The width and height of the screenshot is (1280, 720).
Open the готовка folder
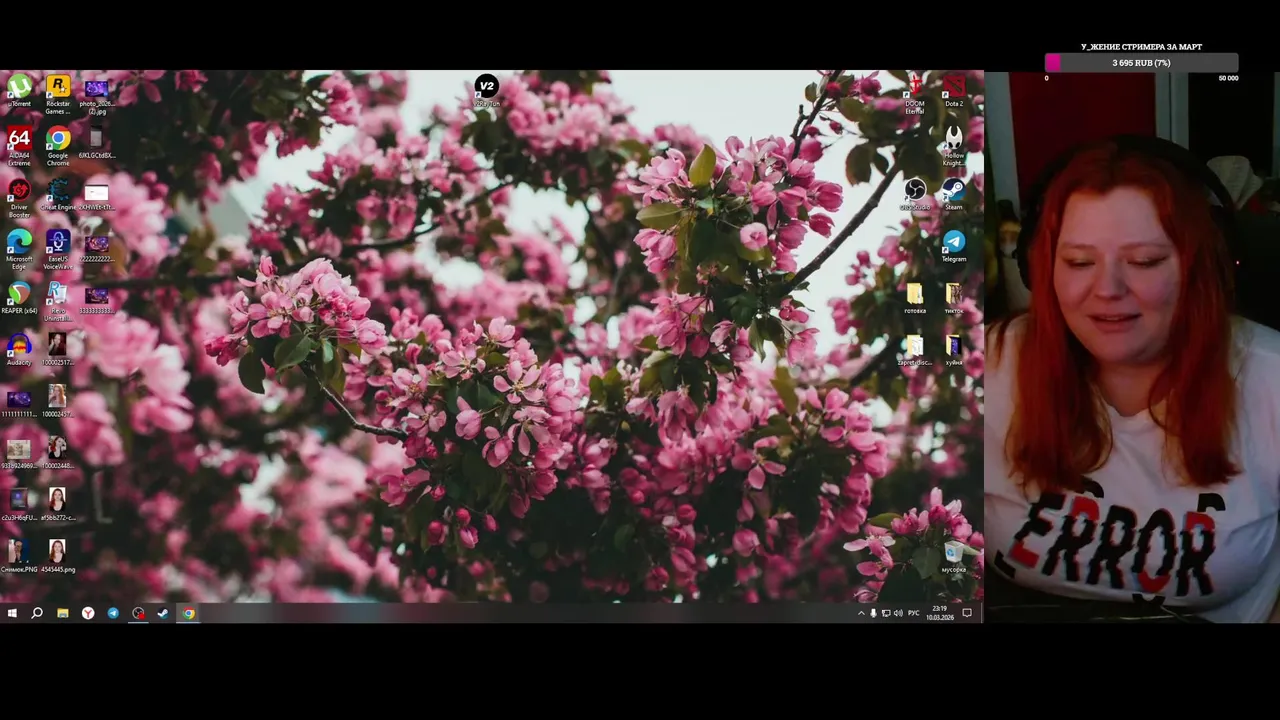click(914, 298)
